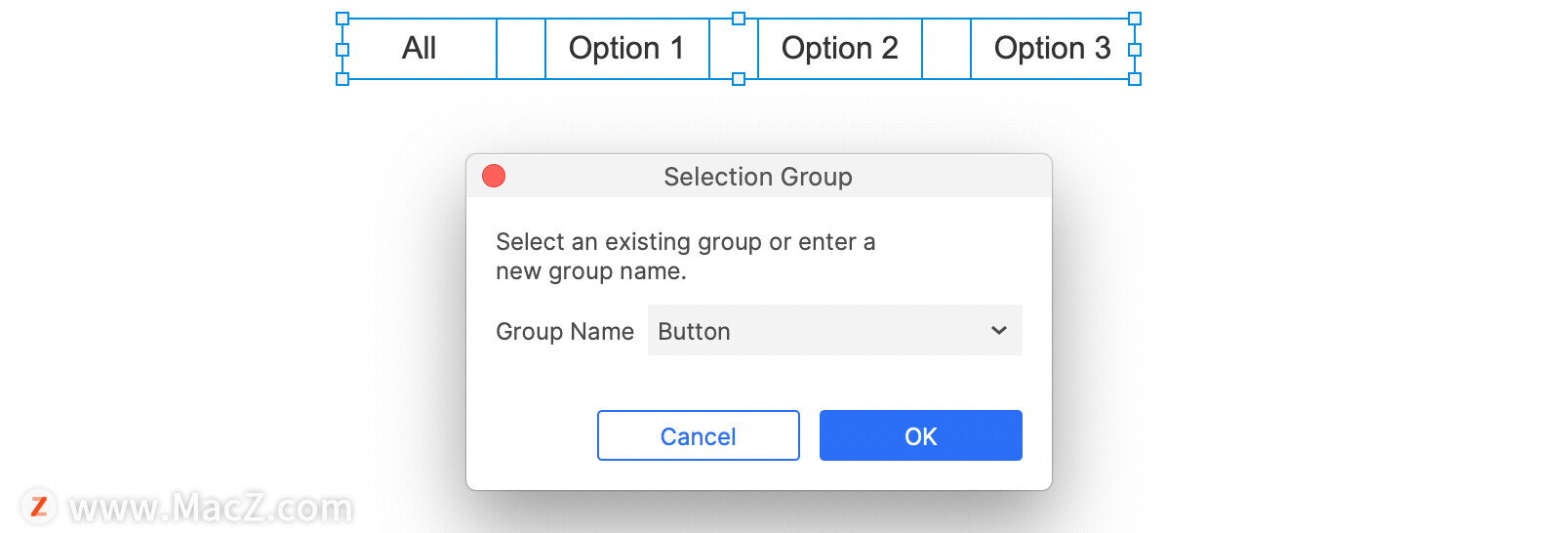The image size is (1568, 533).
Task: Click the lower-left corner selection handle
Action: (x=342, y=79)
